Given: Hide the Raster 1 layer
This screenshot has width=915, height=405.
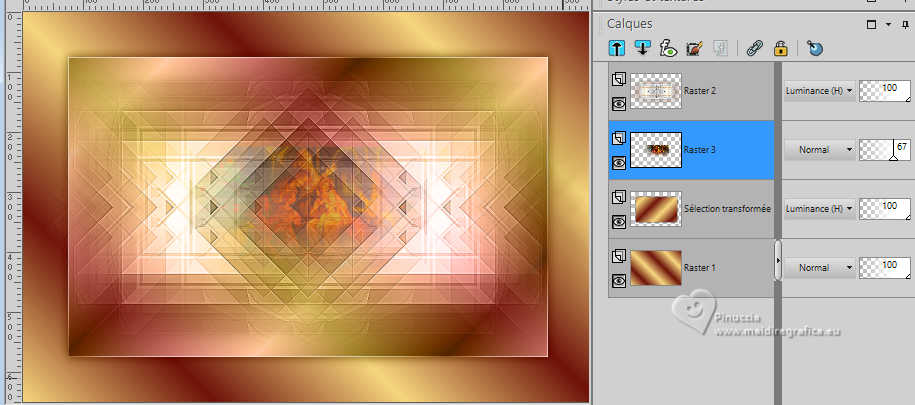Looking at the screenshot, I should [x=619, y=281].
